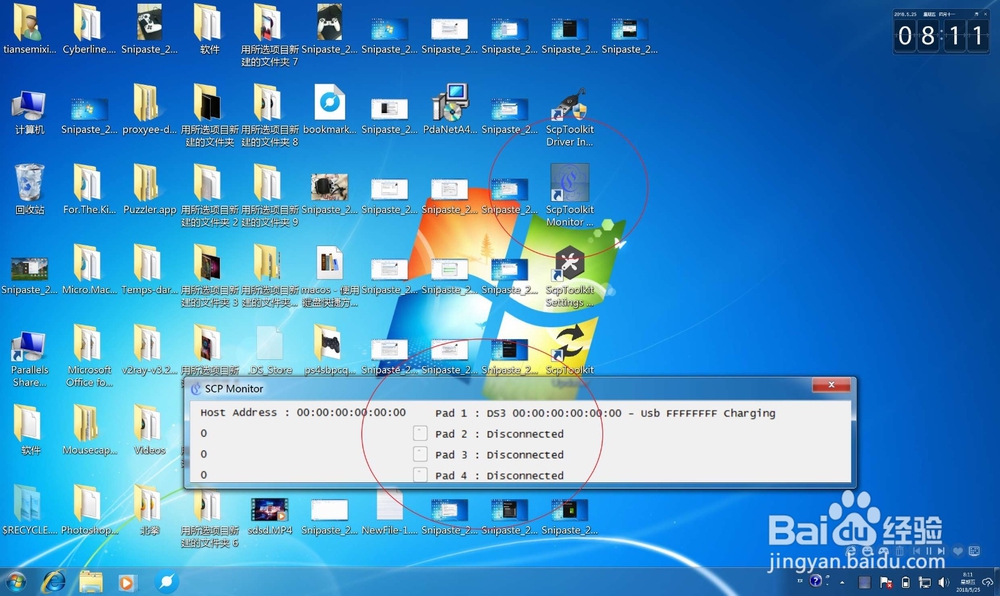Viewport: 1000px width, 596px height.
Task: Toggle the Pad 3 checkbox in SCP Monitor
Action: (x=420, y=454)
